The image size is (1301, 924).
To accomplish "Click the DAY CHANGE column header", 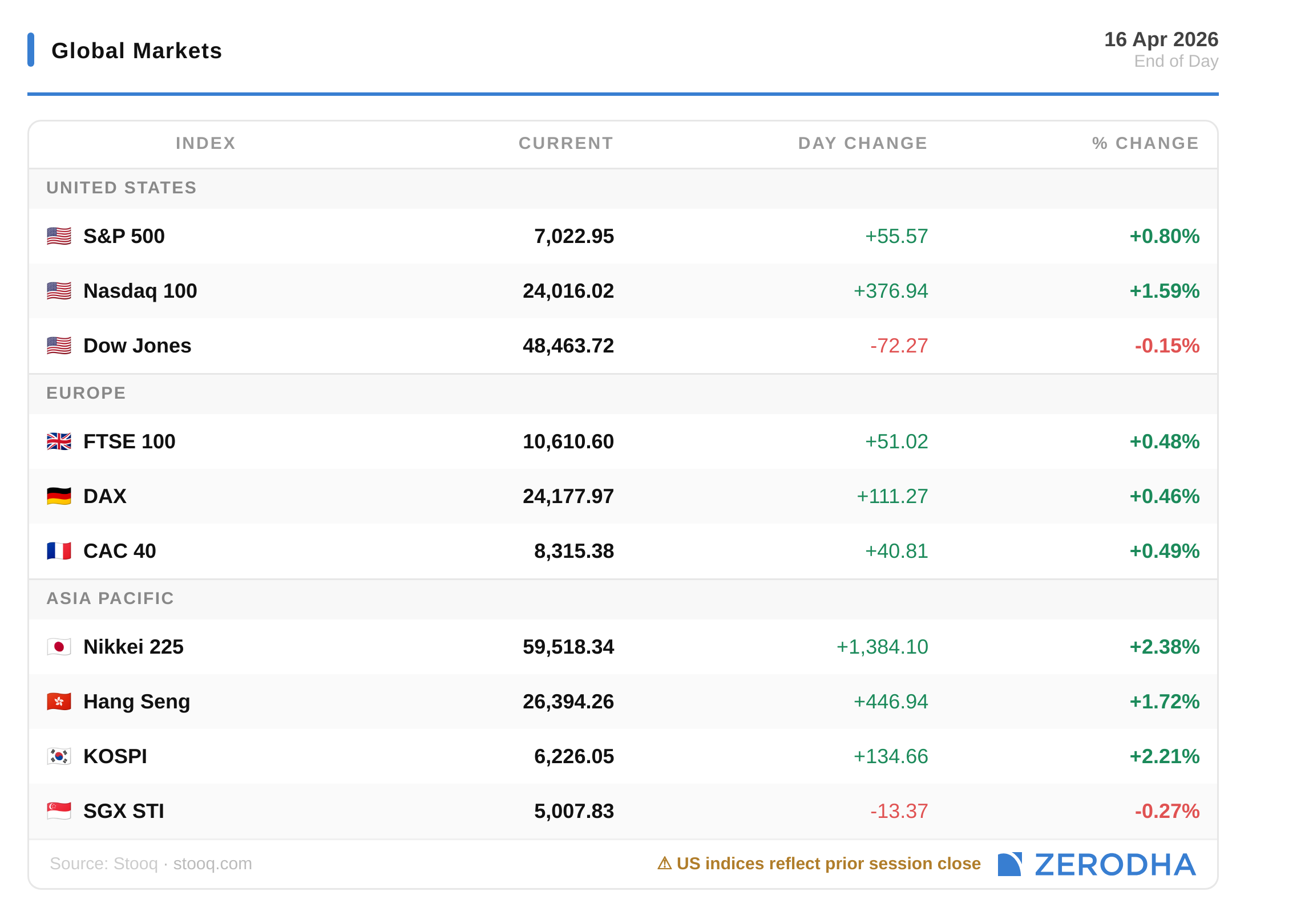I will click(x=862, y=143).
